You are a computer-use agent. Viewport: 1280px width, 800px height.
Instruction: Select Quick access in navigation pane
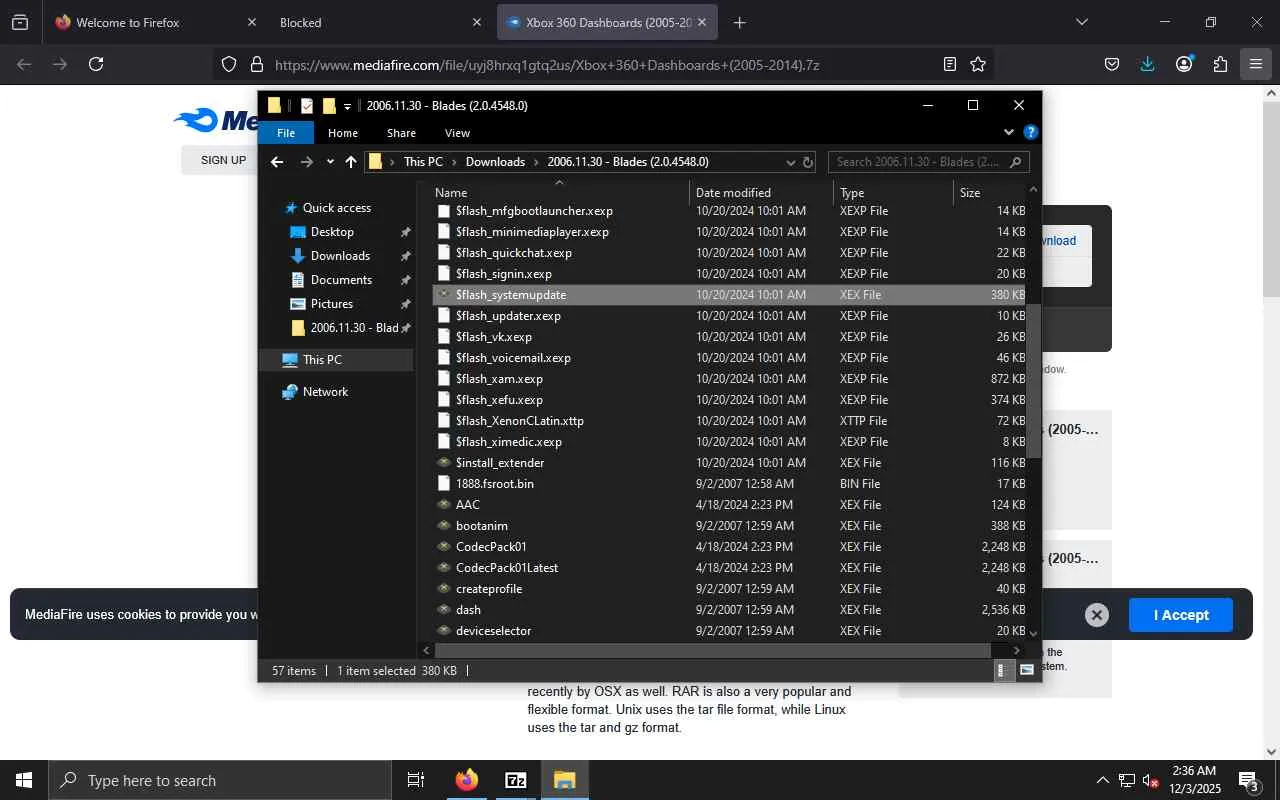click(x=337, y=208)
